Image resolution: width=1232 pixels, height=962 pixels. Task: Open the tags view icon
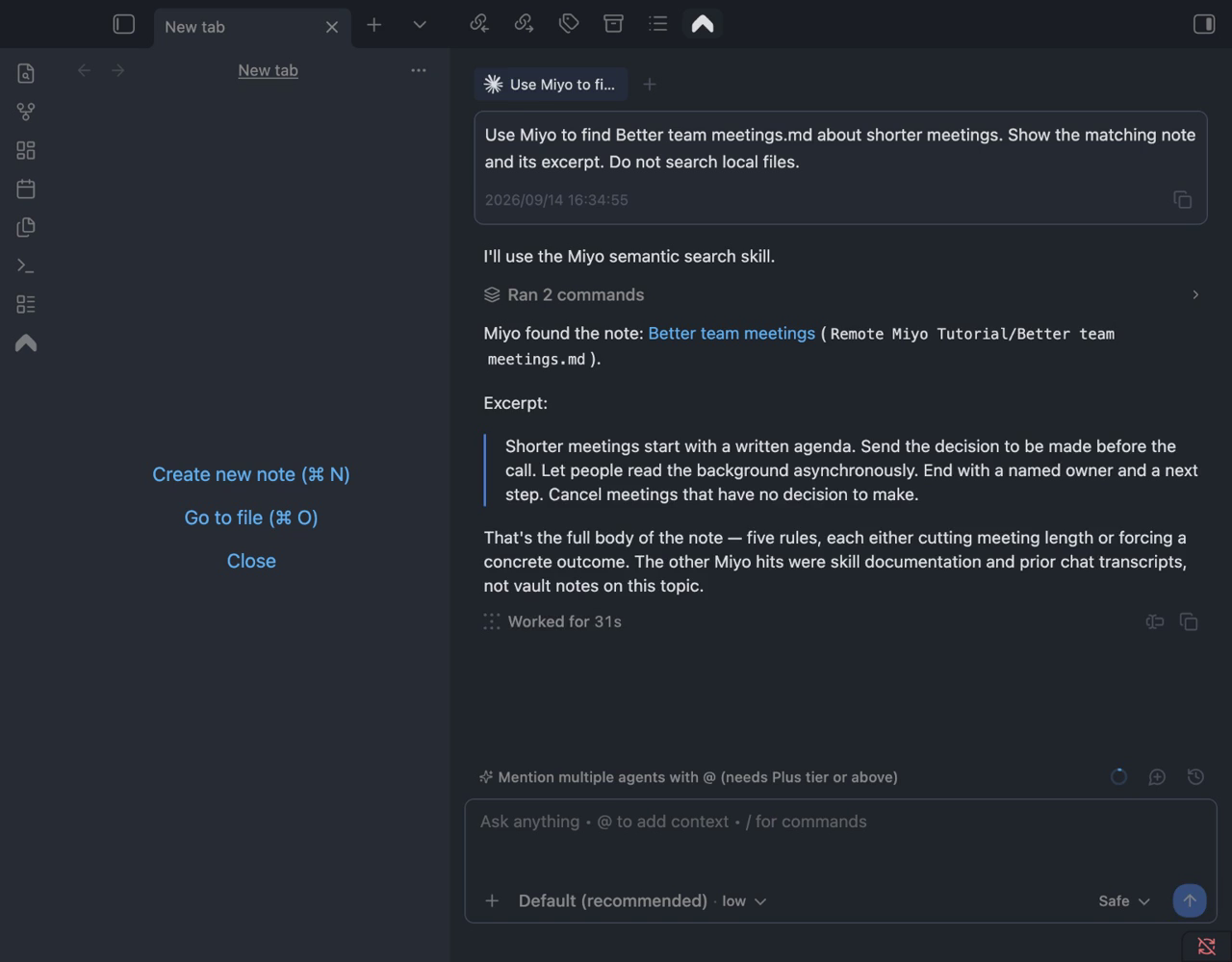click(x=569, y=24)
